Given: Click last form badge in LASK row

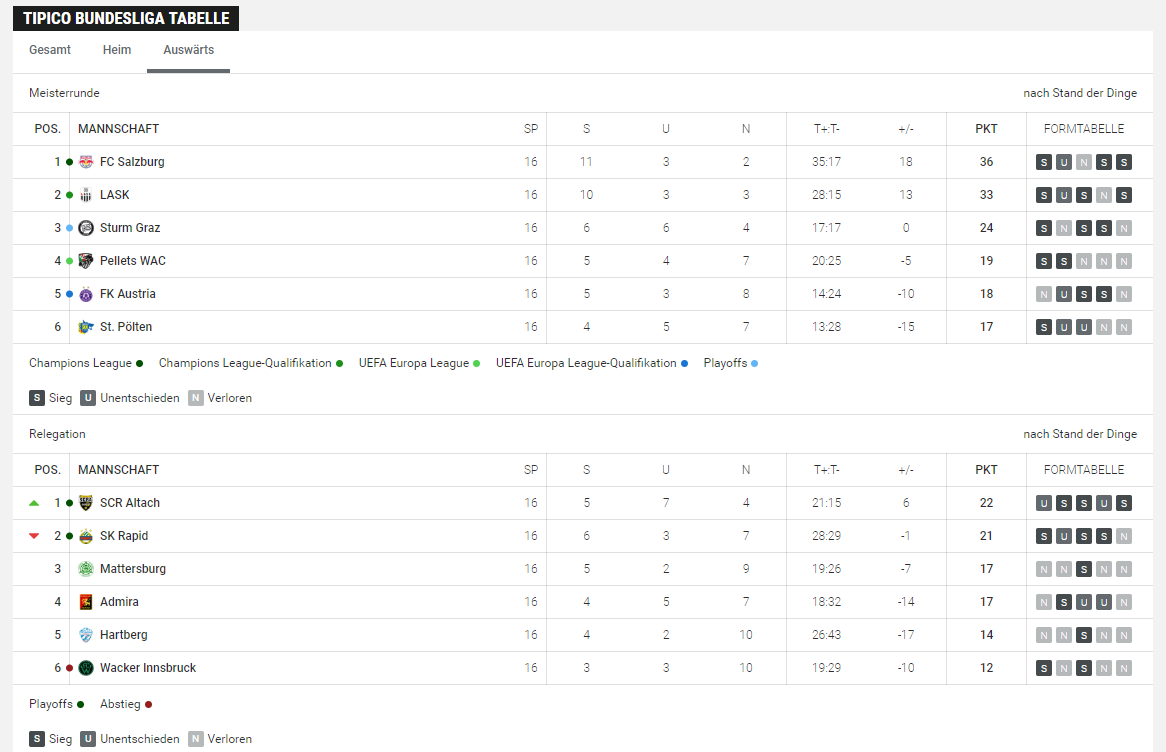Looking at the screenshot, I should [x=1124, y=195].
